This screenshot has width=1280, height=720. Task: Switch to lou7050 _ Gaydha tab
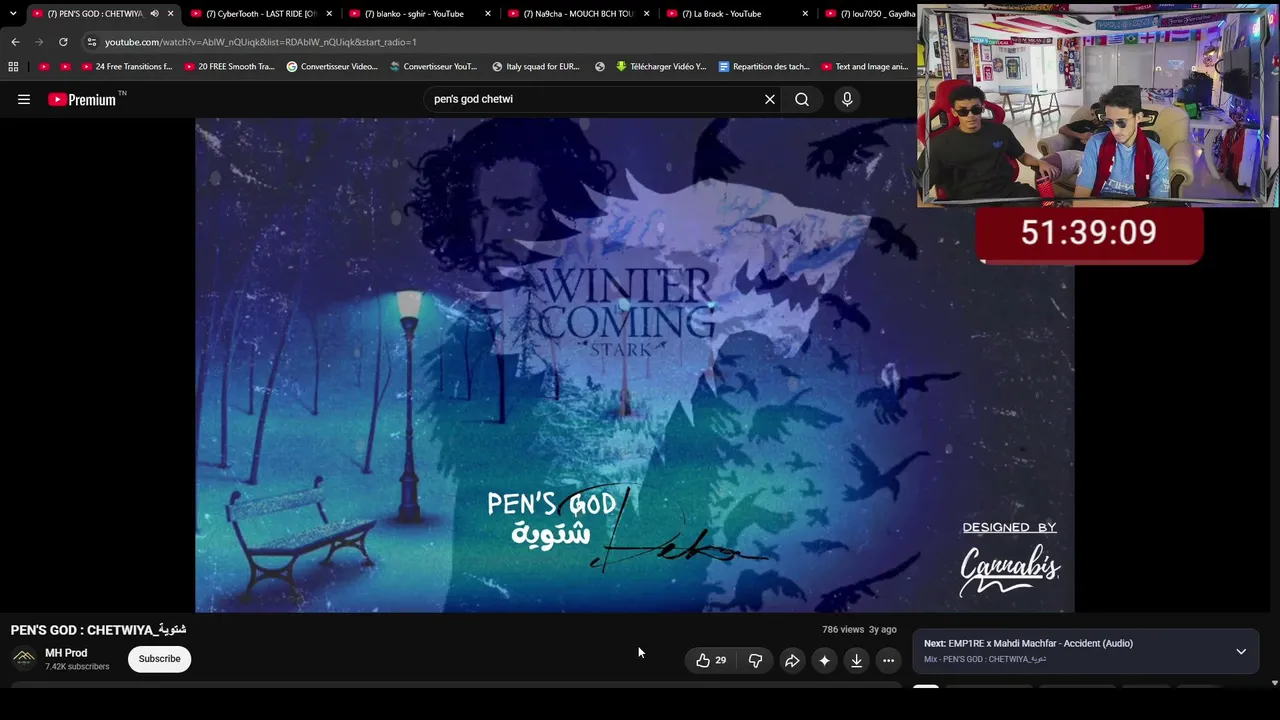(x=869, y=14)
